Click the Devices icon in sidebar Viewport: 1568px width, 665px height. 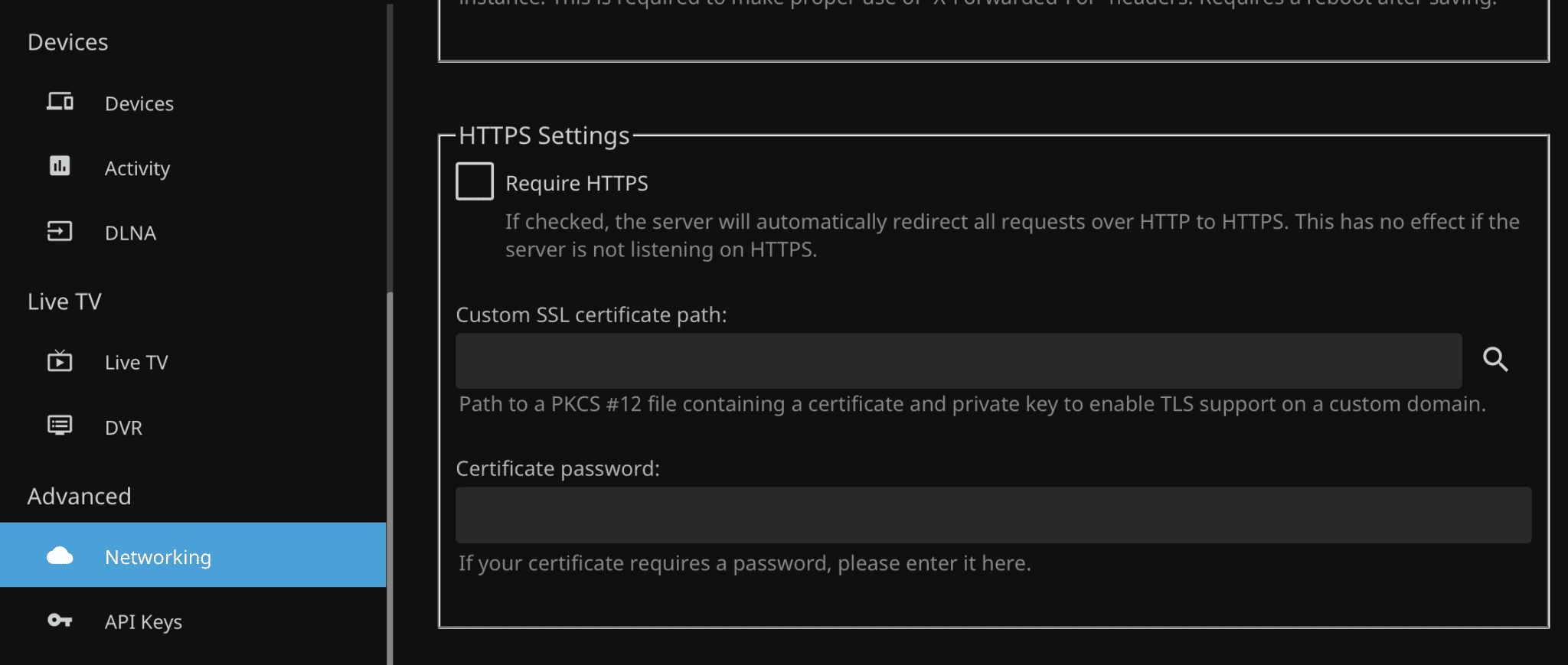(60, 102)
